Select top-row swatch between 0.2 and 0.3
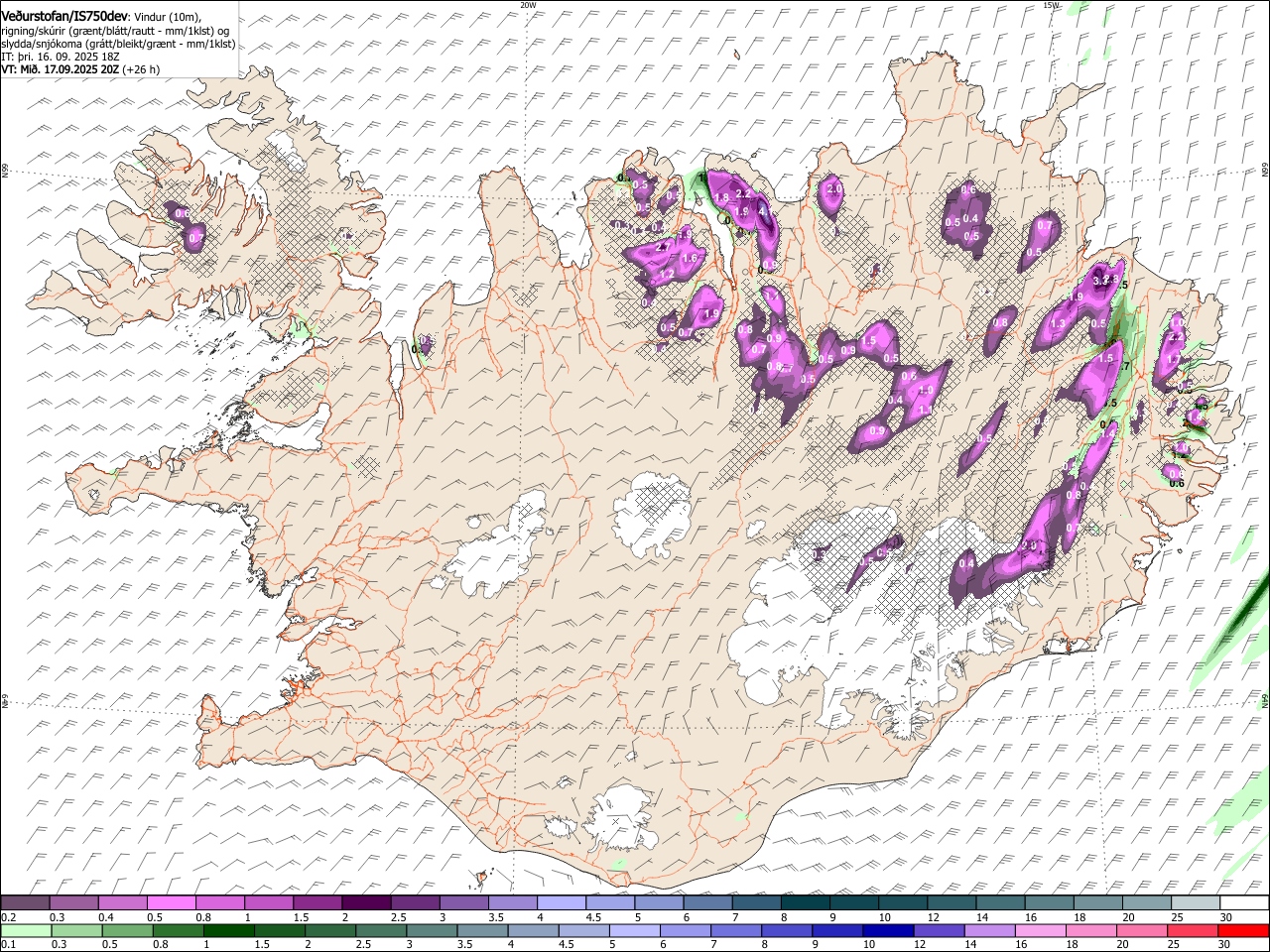Image resolution: width=1270 pixels, height=952 pixels. point(25,903)
